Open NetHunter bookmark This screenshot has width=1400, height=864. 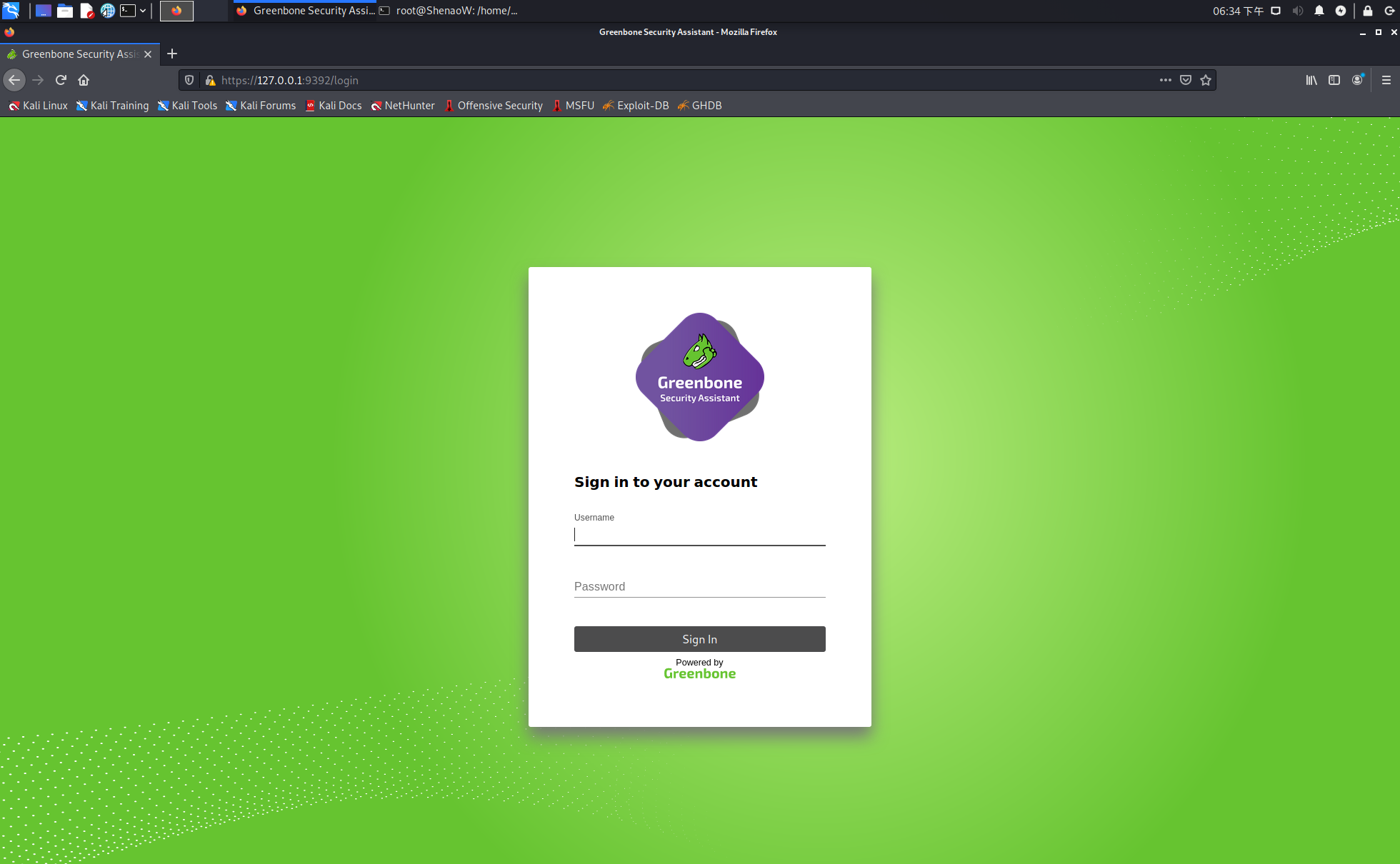pos(403,106)
